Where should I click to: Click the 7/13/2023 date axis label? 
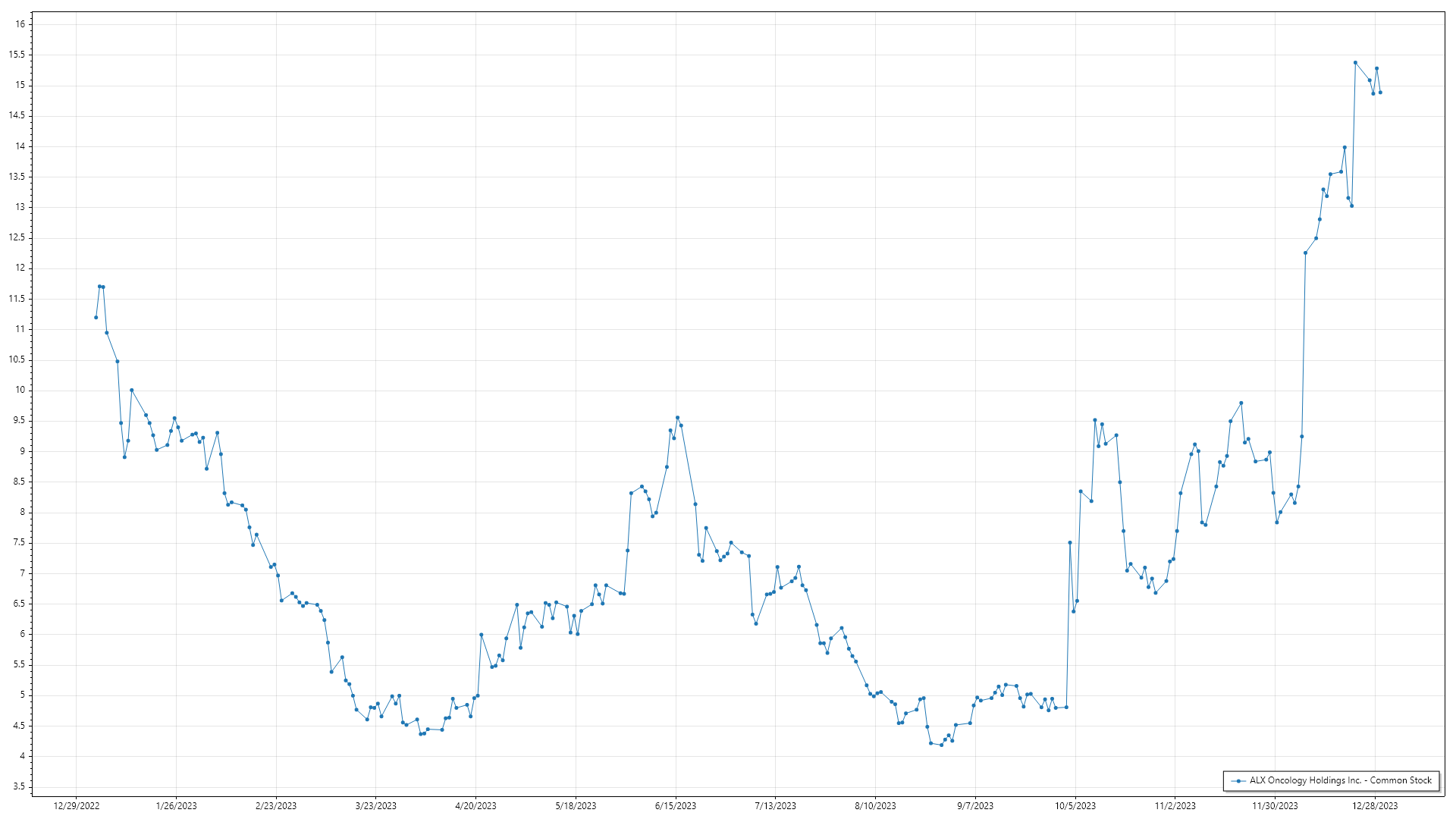[x=775, y=806]
